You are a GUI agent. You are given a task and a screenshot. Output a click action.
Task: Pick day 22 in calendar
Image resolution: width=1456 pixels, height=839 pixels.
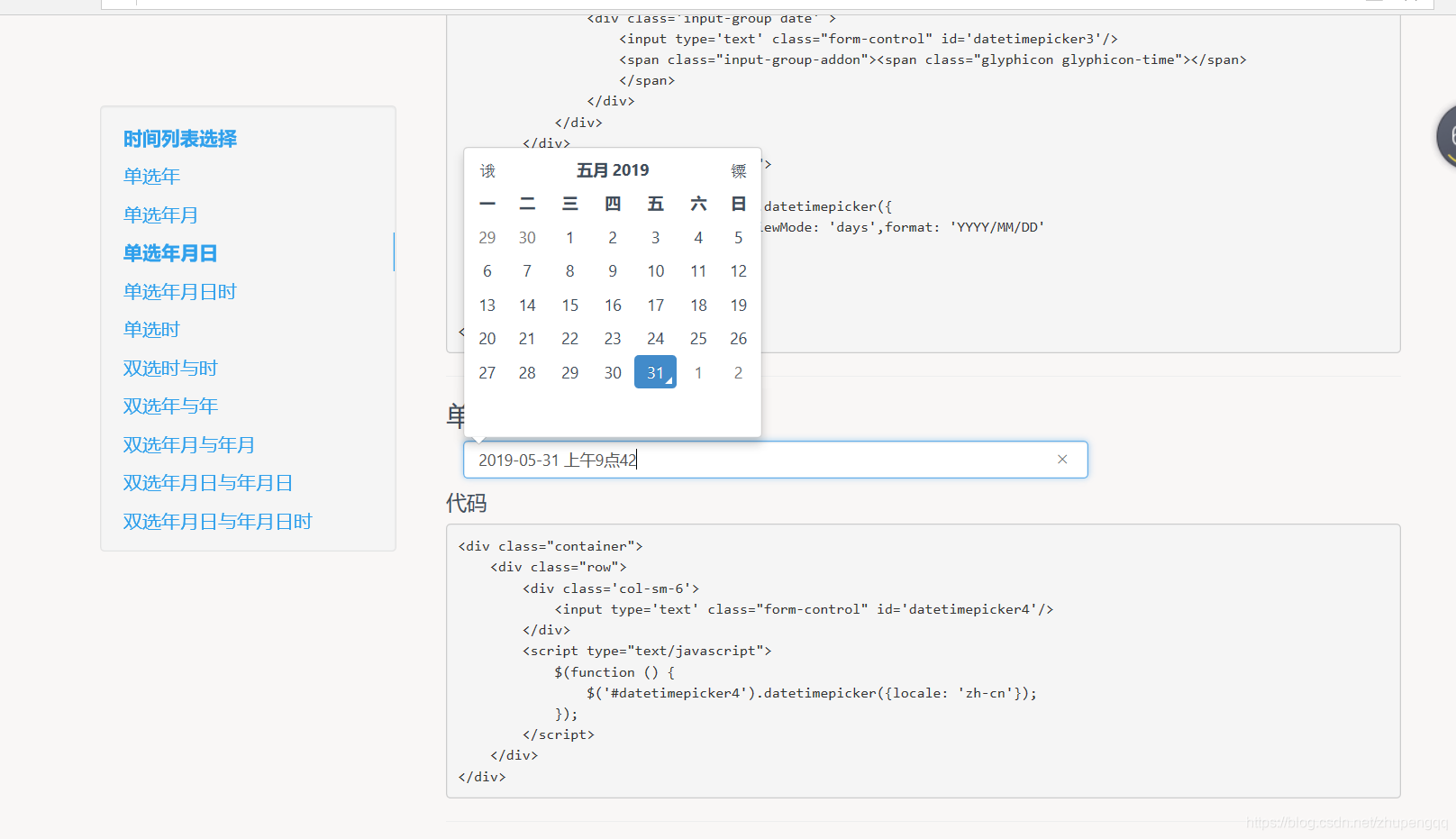click(x=570, y=339)
